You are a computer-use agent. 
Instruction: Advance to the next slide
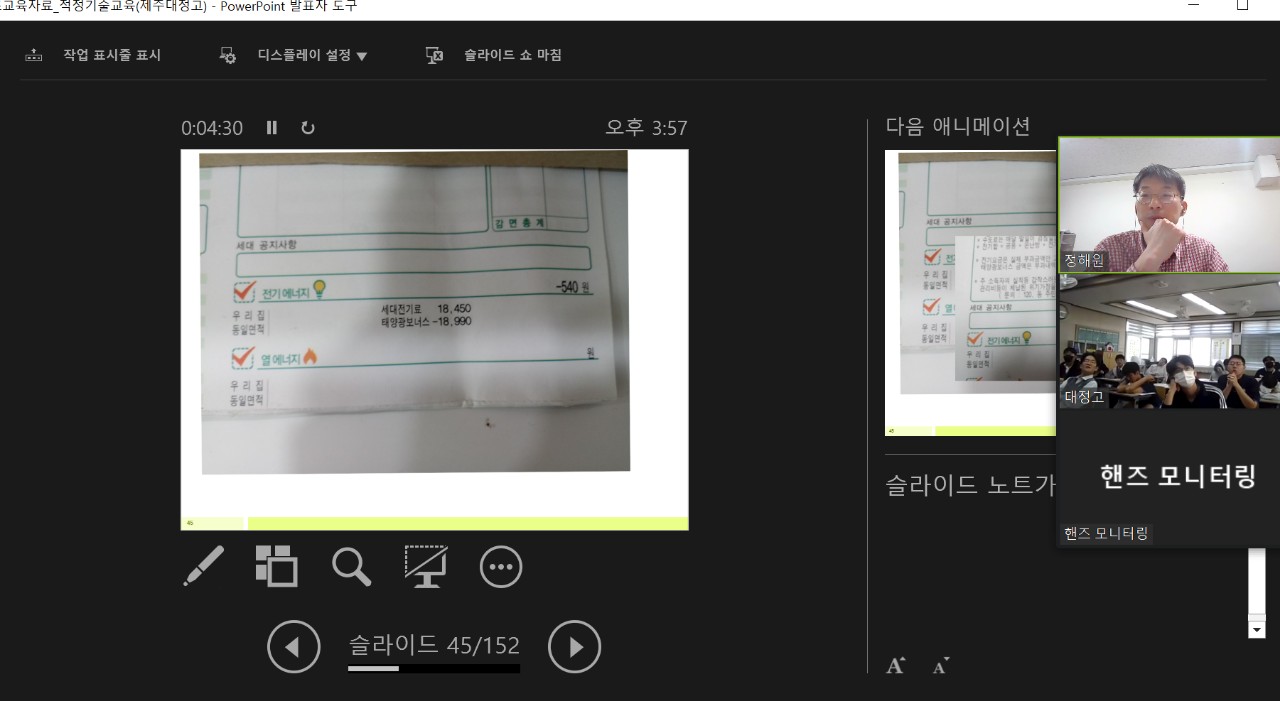click(x=575, y=647)
